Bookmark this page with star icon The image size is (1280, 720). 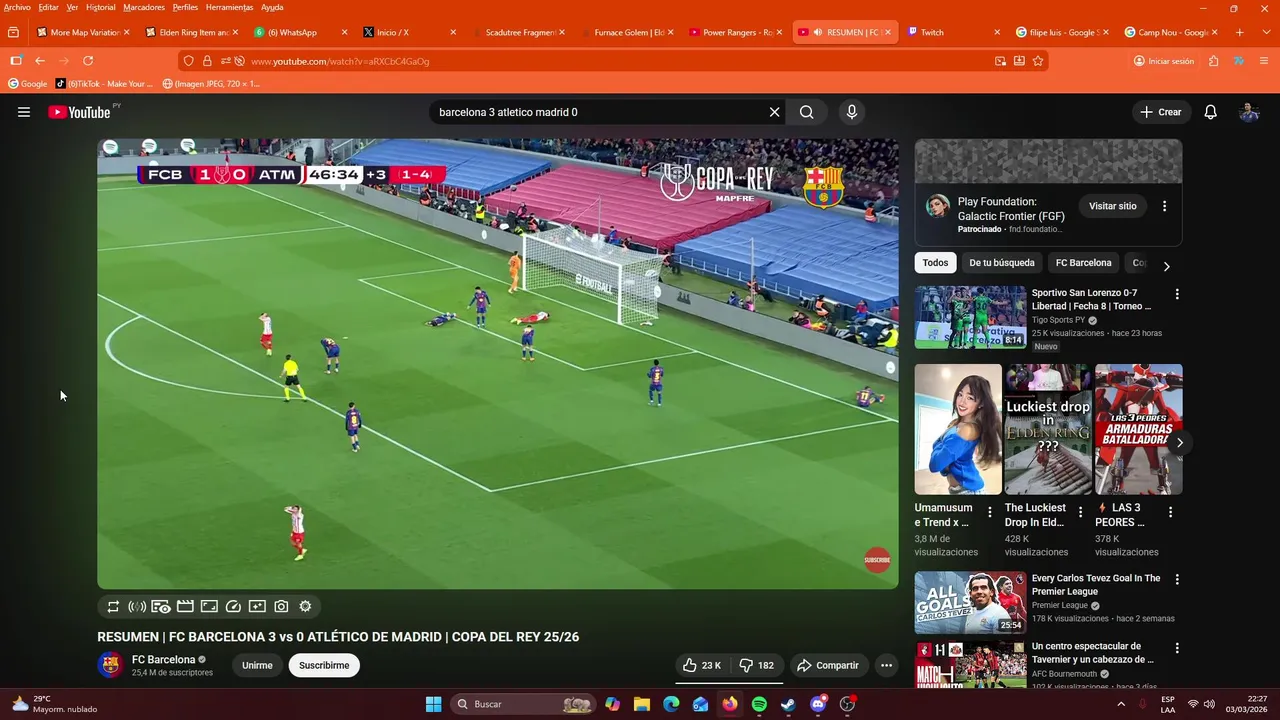(1038, 61)
